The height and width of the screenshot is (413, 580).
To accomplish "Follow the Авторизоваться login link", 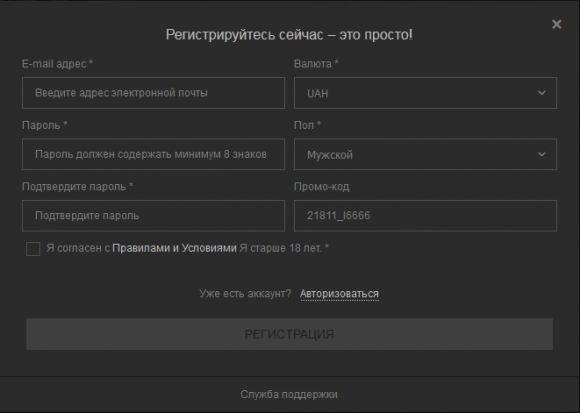I will tap(339, 294).
